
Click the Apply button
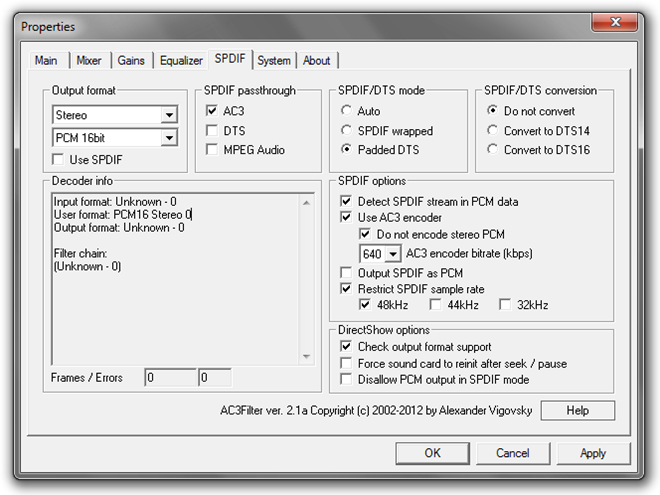click(593, 453)
